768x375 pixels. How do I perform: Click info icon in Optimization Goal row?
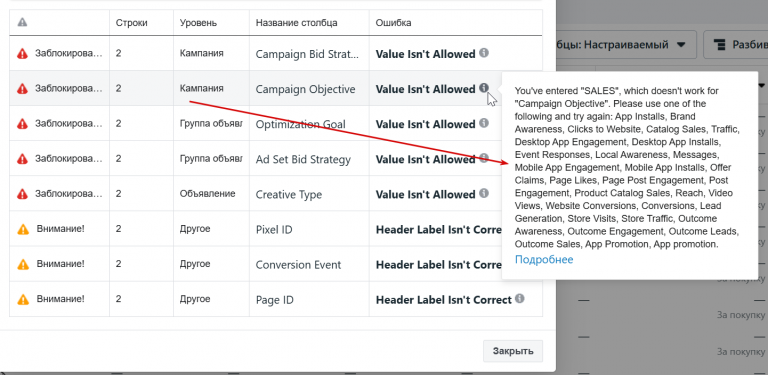[x=483, y=123]
